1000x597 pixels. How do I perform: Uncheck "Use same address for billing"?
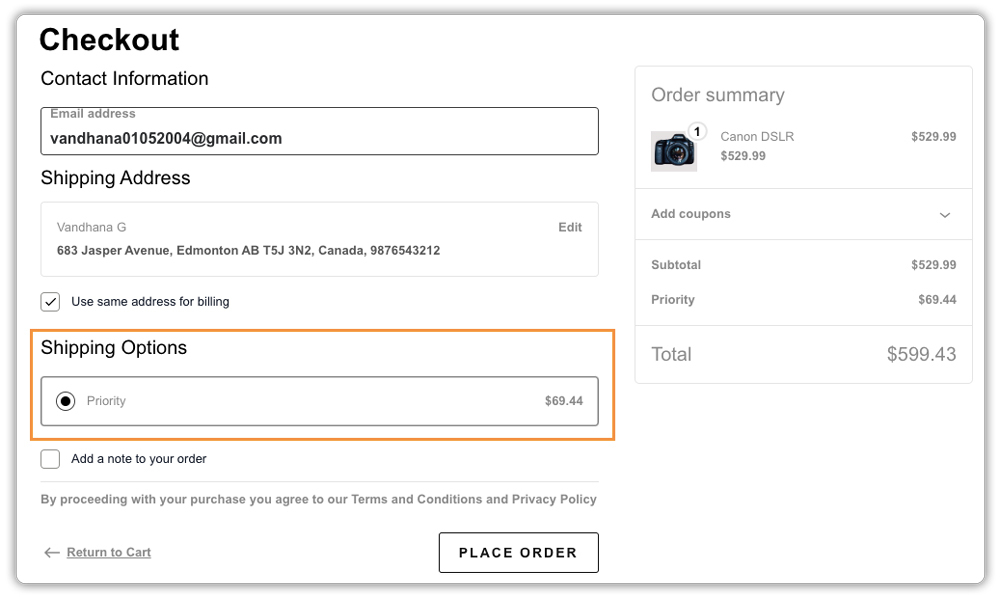tap(50, 300)
